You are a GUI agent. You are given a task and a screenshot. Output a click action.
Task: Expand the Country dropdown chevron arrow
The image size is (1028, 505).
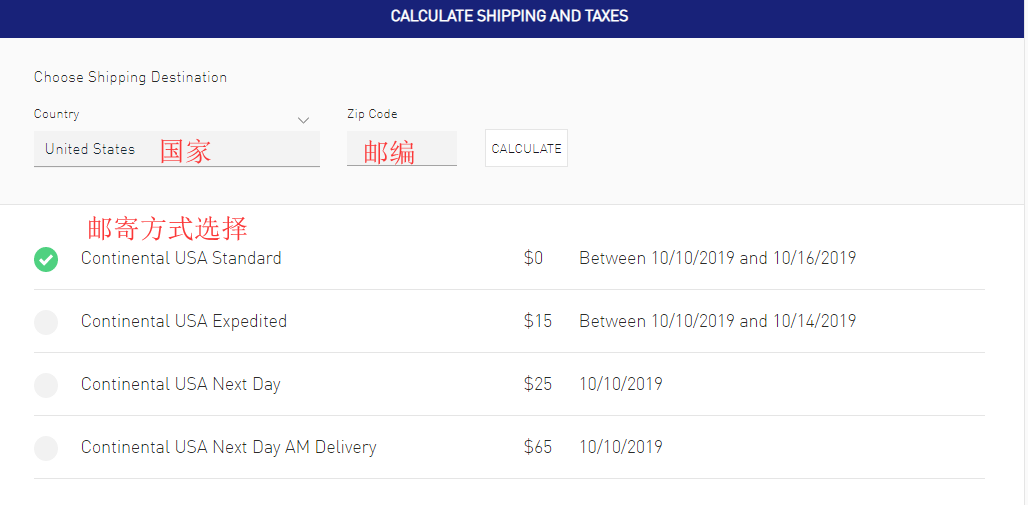coord(304,121)
